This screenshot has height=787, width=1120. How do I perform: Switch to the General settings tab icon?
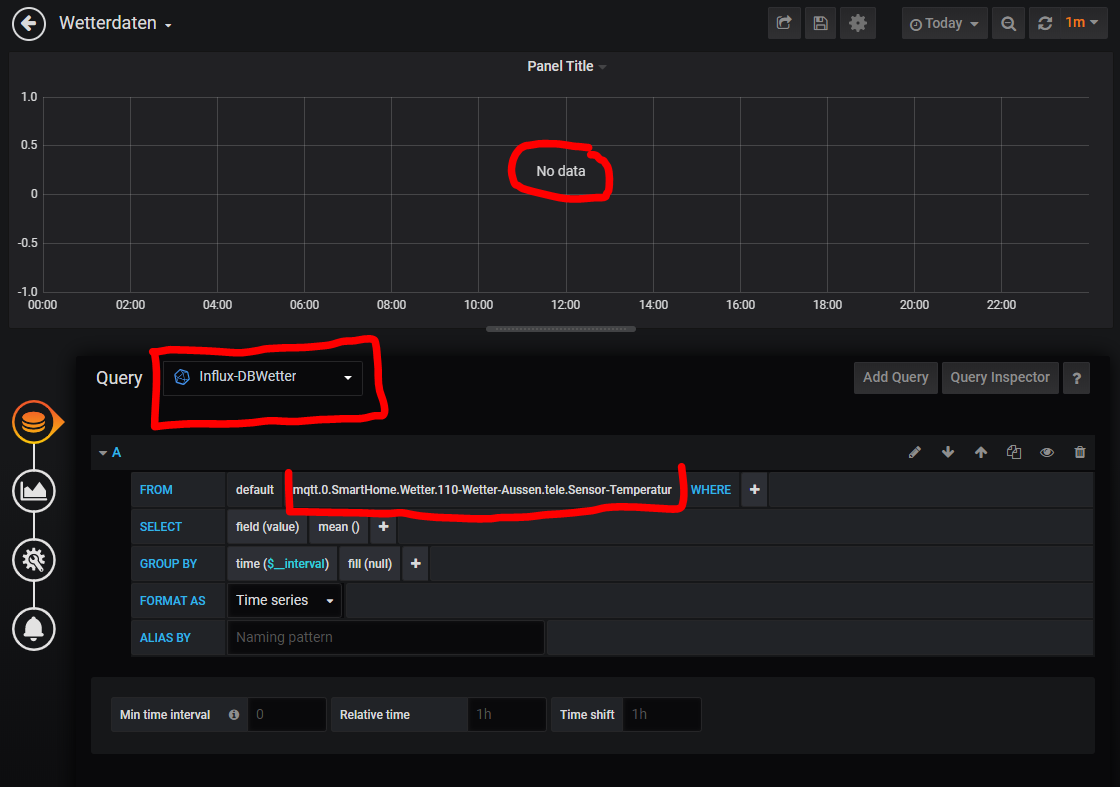coord(34,560)
